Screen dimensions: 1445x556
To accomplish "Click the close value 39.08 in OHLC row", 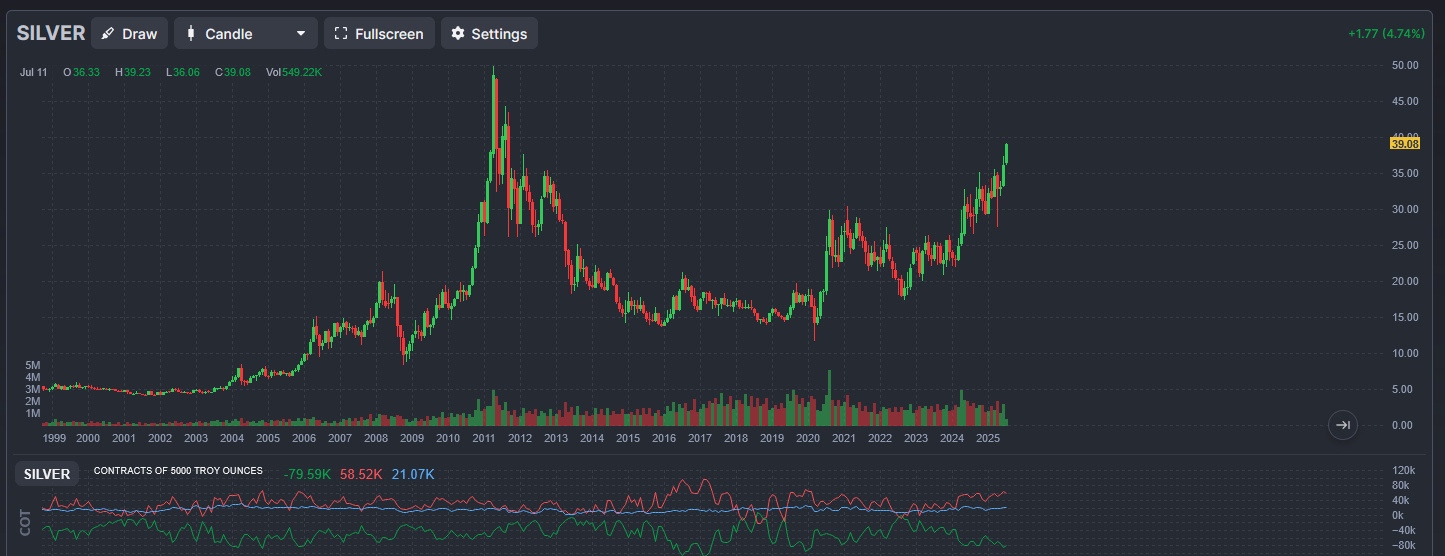I will point(237,72).
